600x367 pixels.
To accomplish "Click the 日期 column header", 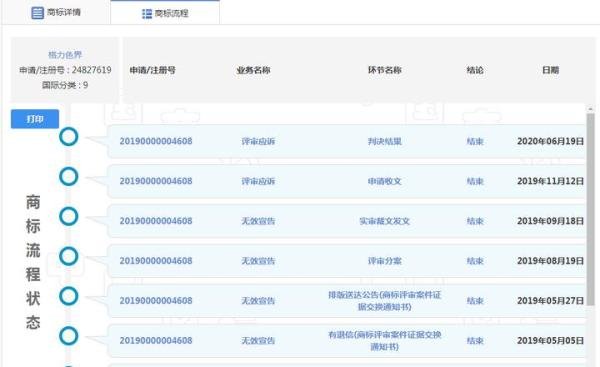I will [x=550, y=70].
